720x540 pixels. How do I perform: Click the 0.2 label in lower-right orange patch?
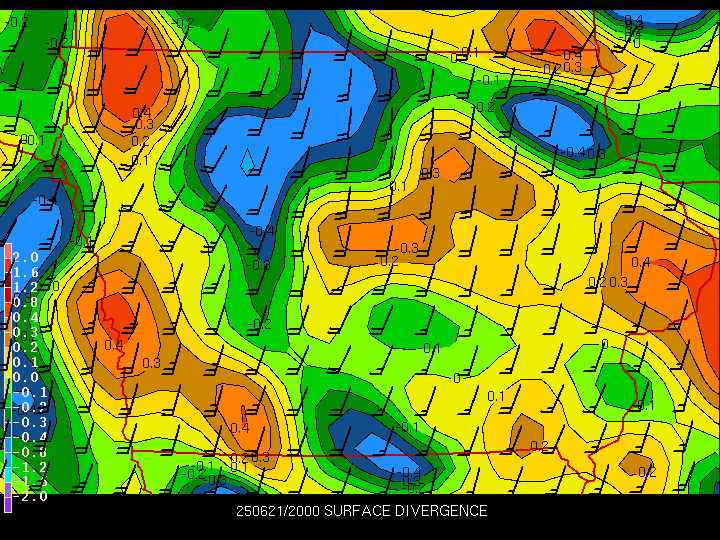(539, 446)
